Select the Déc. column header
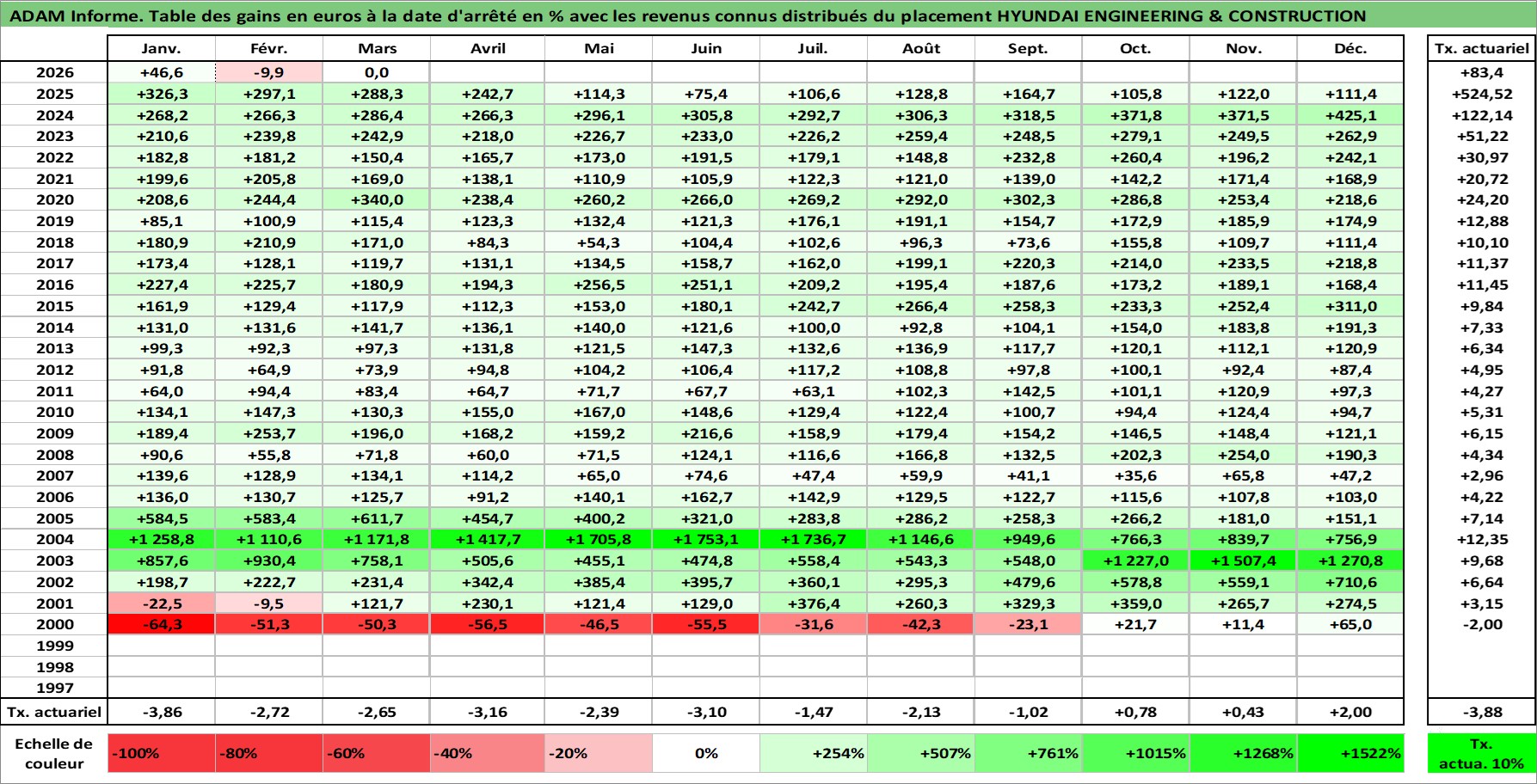The image size is (1537, 784). pos(1350,49)
